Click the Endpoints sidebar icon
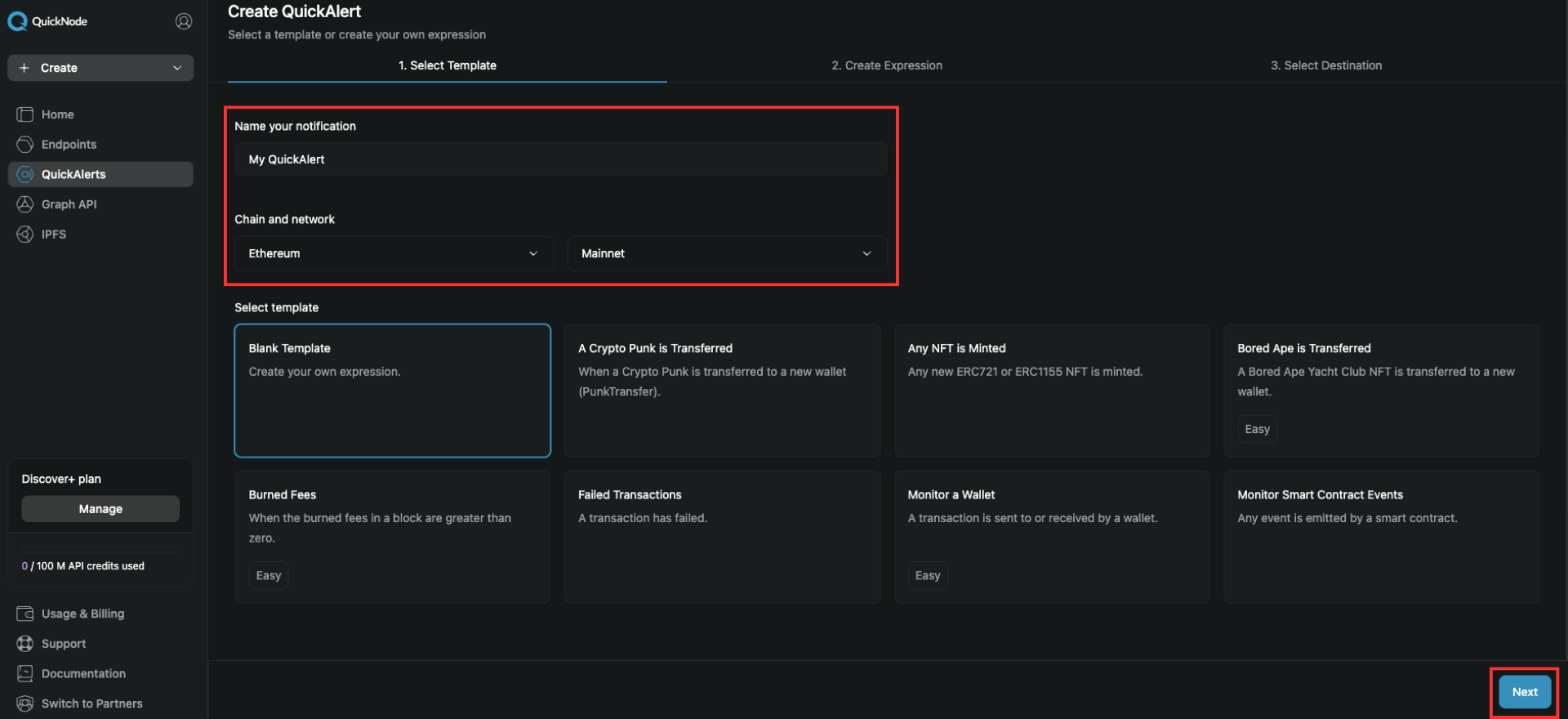1568x719 pixels. coord(25,145)
